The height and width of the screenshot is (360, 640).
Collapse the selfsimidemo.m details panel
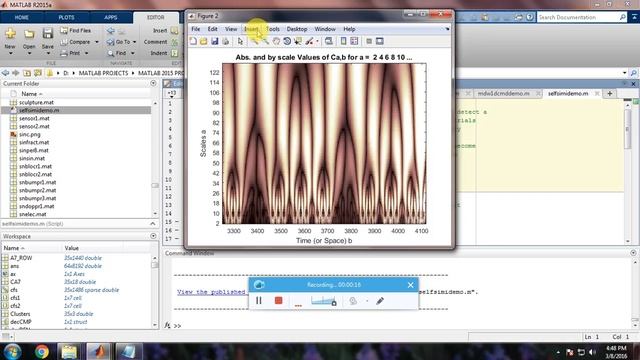pyautogui.click(x=153, y=224)
